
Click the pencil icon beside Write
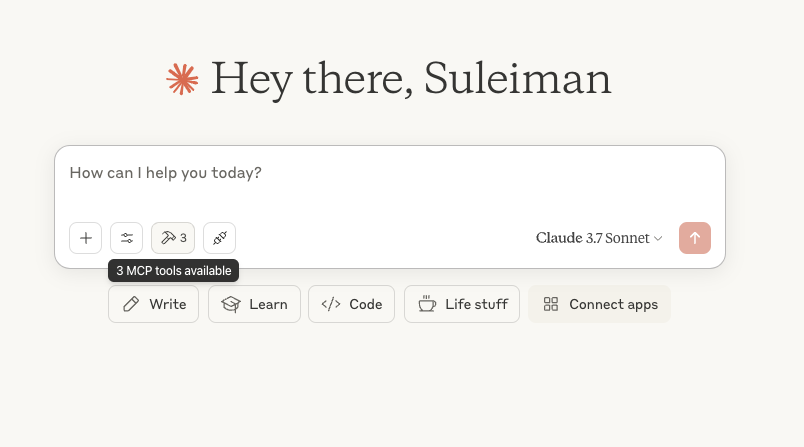[130, 304]
